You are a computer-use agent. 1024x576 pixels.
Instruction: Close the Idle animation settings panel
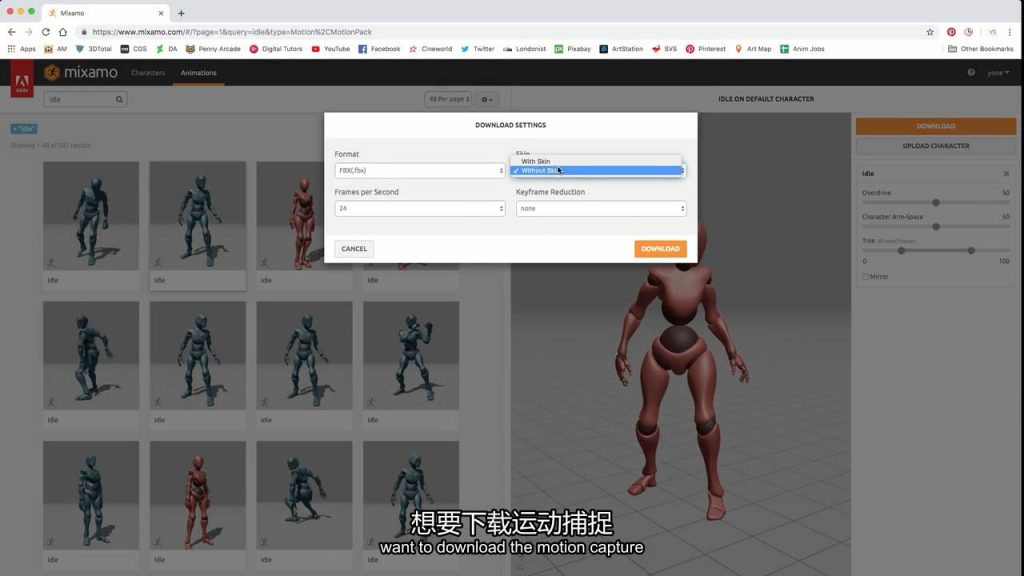1006,174
